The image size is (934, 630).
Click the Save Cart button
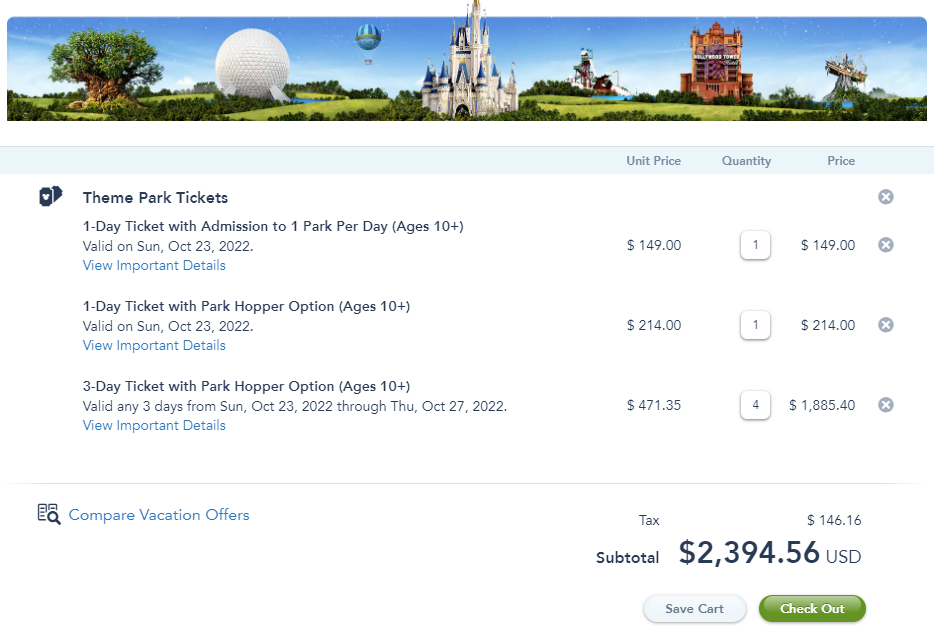(694, 608)
